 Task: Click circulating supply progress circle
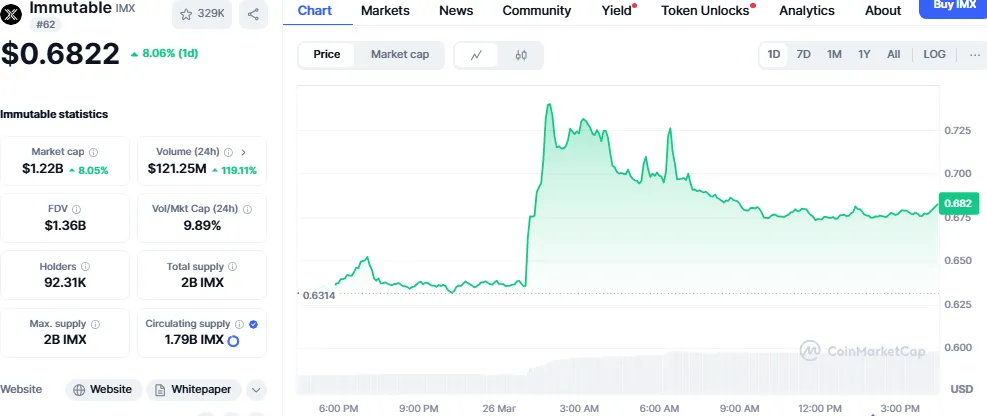[x=233, y=341]
